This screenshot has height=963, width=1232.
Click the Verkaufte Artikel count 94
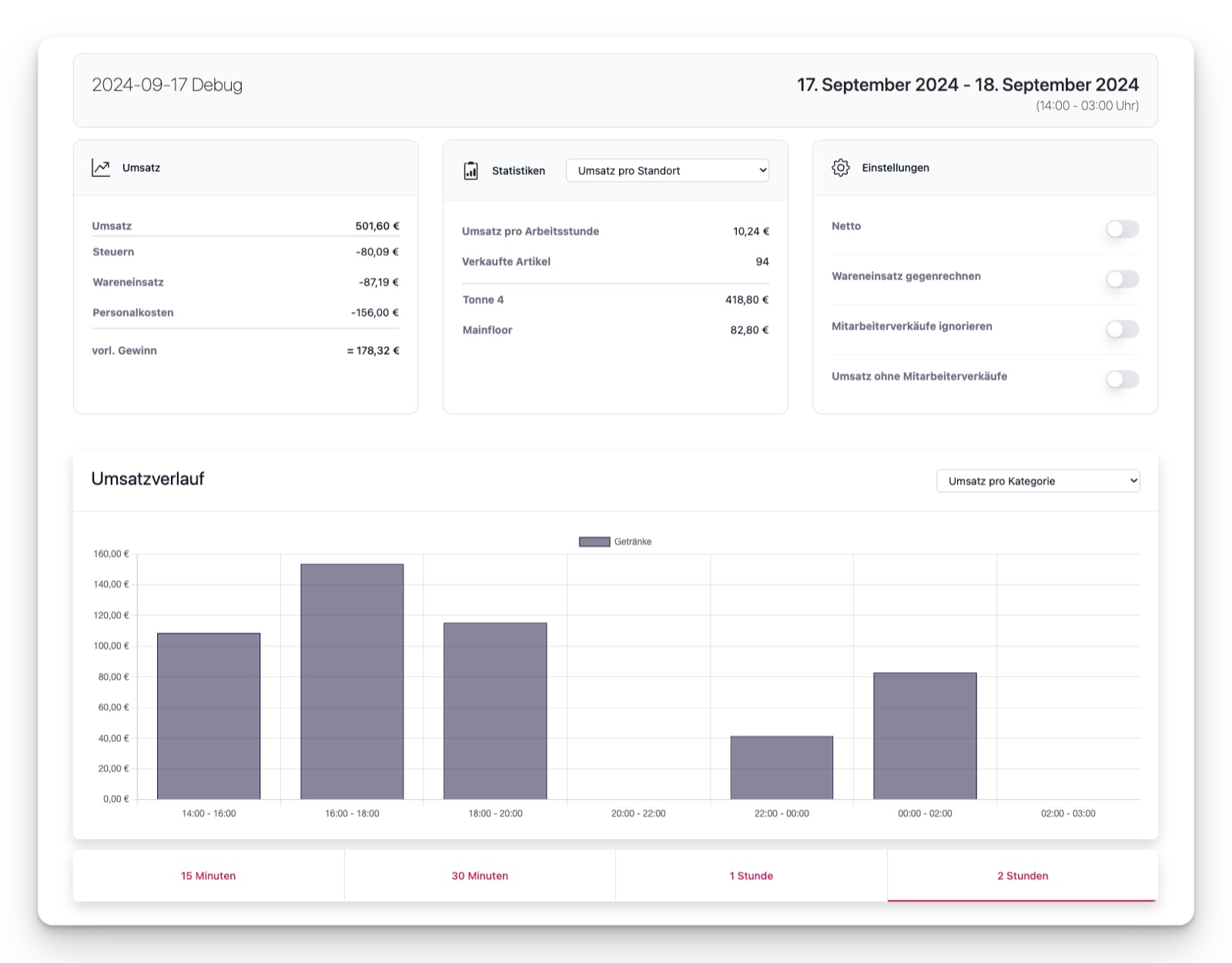point(762,262)
